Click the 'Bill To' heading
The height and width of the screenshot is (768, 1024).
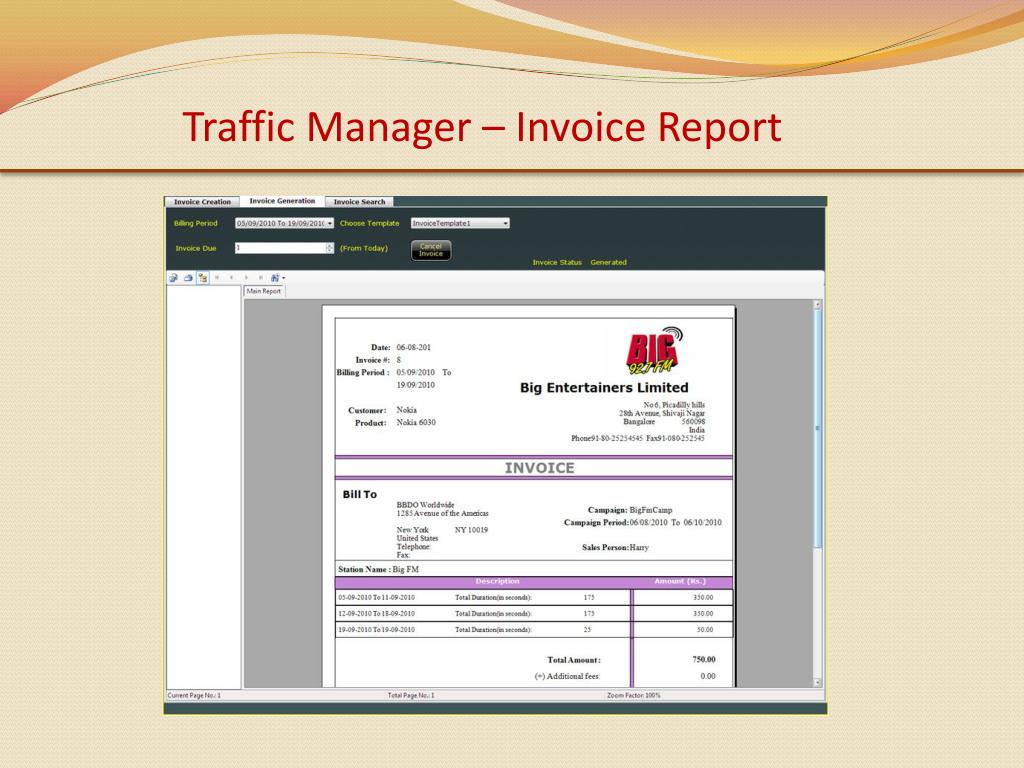pos(360,494)
